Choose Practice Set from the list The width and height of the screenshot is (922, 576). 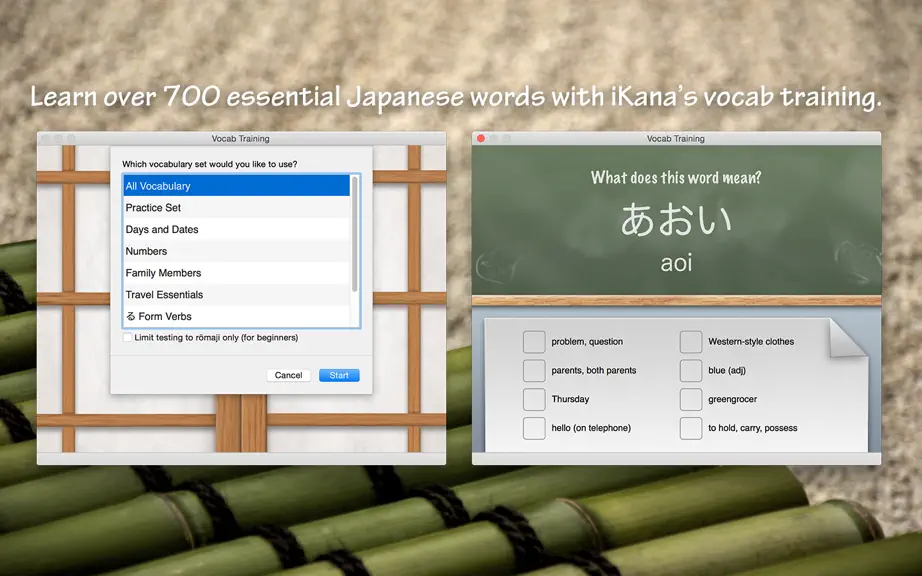point(236,207)
